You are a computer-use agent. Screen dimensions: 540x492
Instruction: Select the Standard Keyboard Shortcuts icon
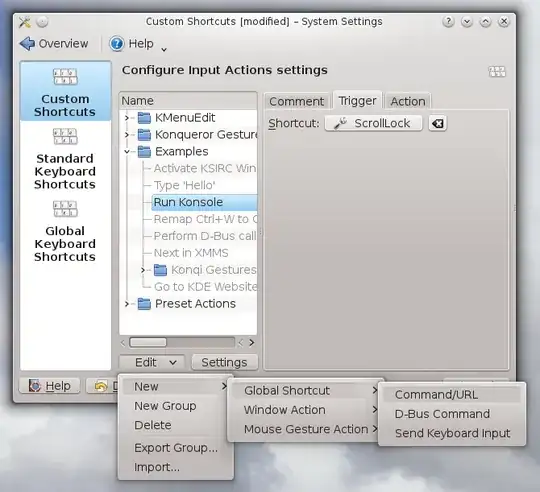point(65,136)
